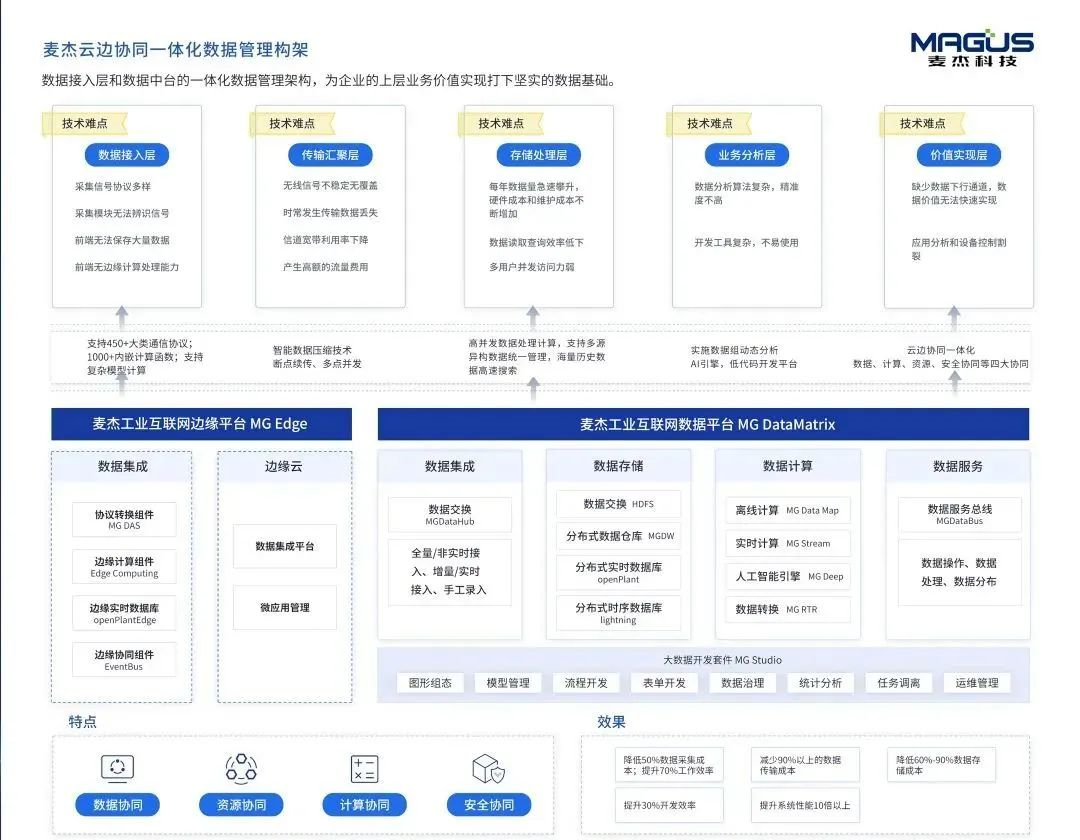Click the MAGUS 麦杰科技 logo
This screenshot has width=1080, height=840.
click(971, 48)
